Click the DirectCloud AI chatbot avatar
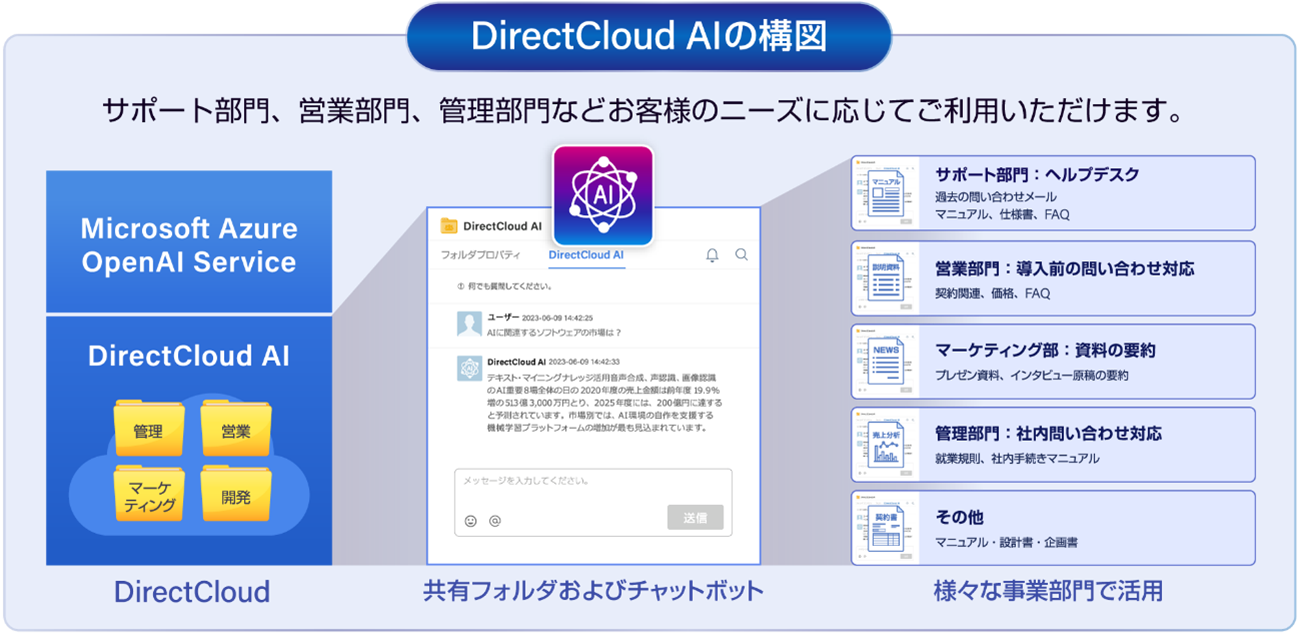Screen dimensions: 1299x635 click(x=469, y=368)
